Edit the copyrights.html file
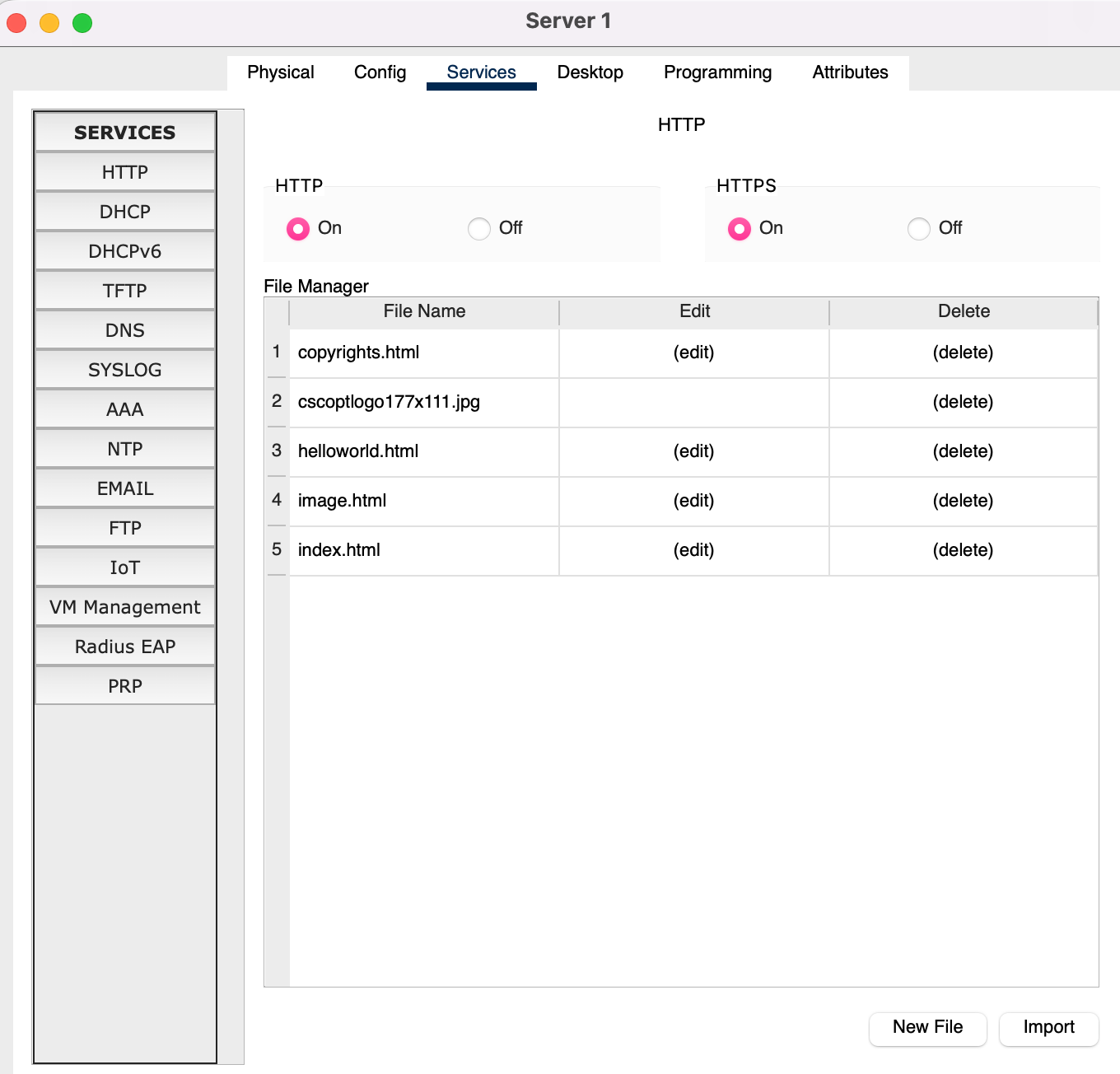The height and width of the screenshot is (1074, 1120). pyautogui.click(x=694, y=353)
